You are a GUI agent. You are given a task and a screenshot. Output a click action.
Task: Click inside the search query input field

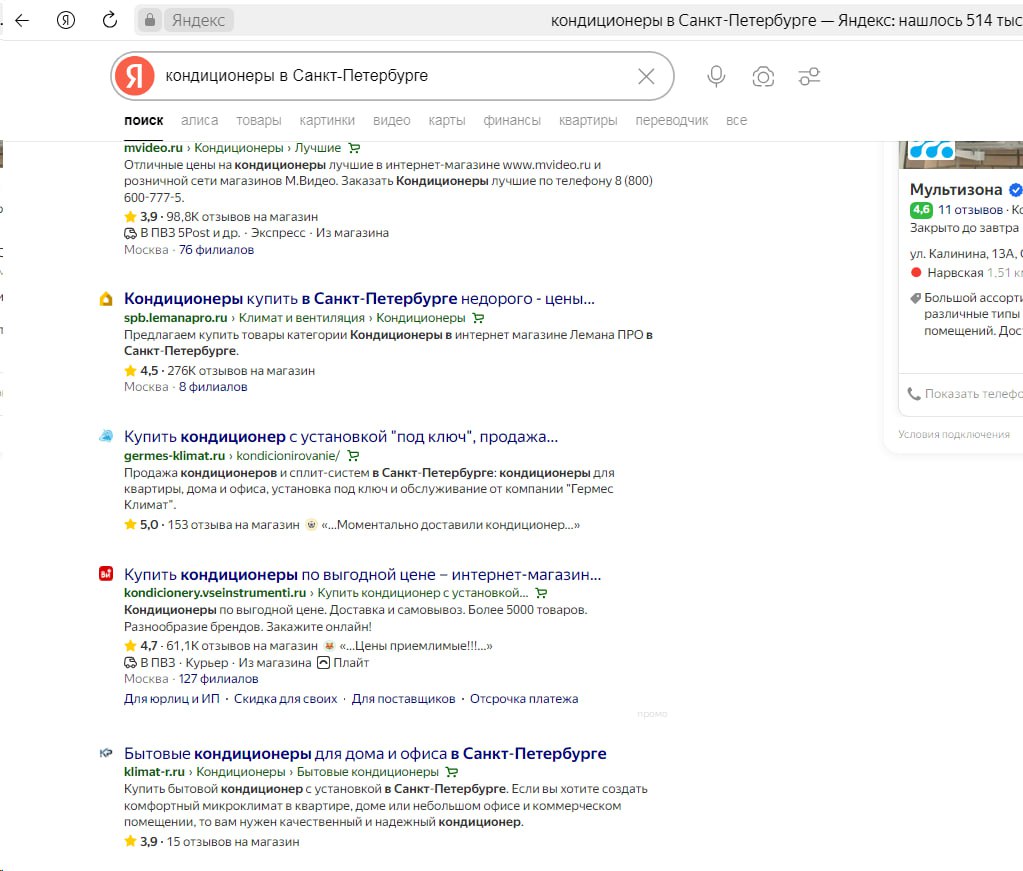(390, 76)
